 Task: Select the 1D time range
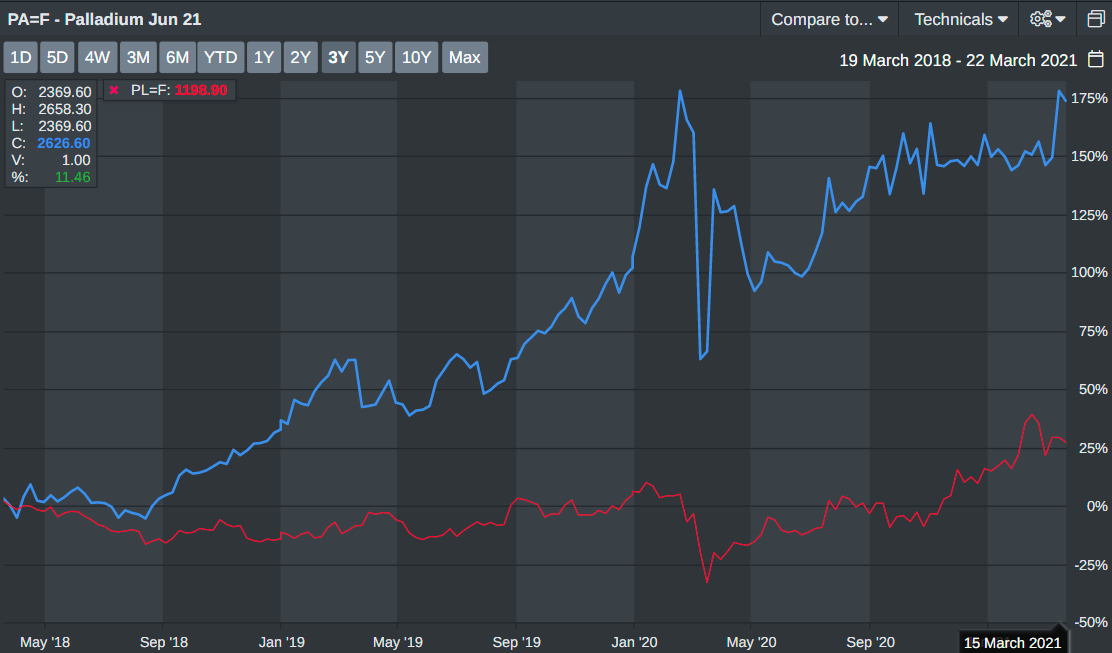tap(21, 57)
